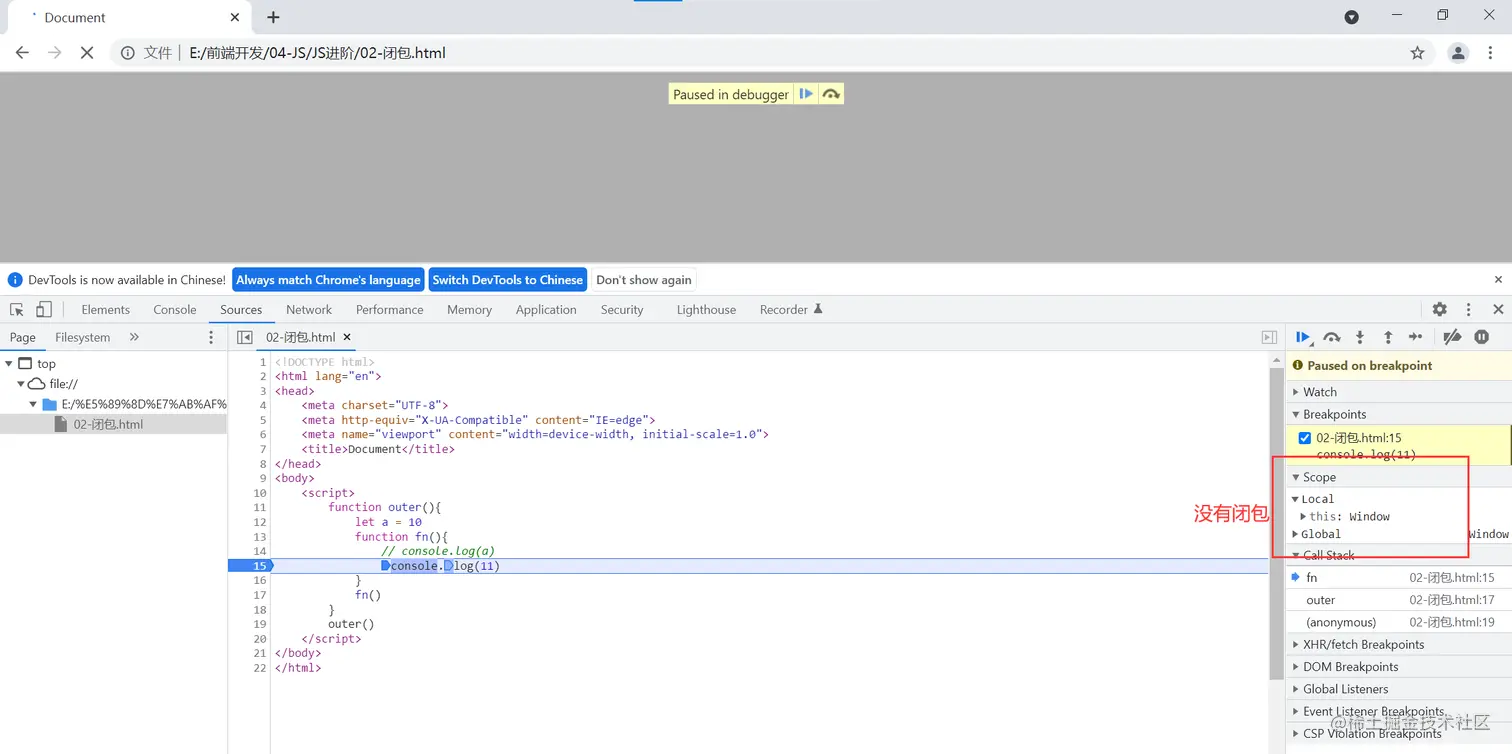The width and height of the screenshot is (1512, 754).
Task: Collapse the file:// tree node
Action: [x=21, y=384]
